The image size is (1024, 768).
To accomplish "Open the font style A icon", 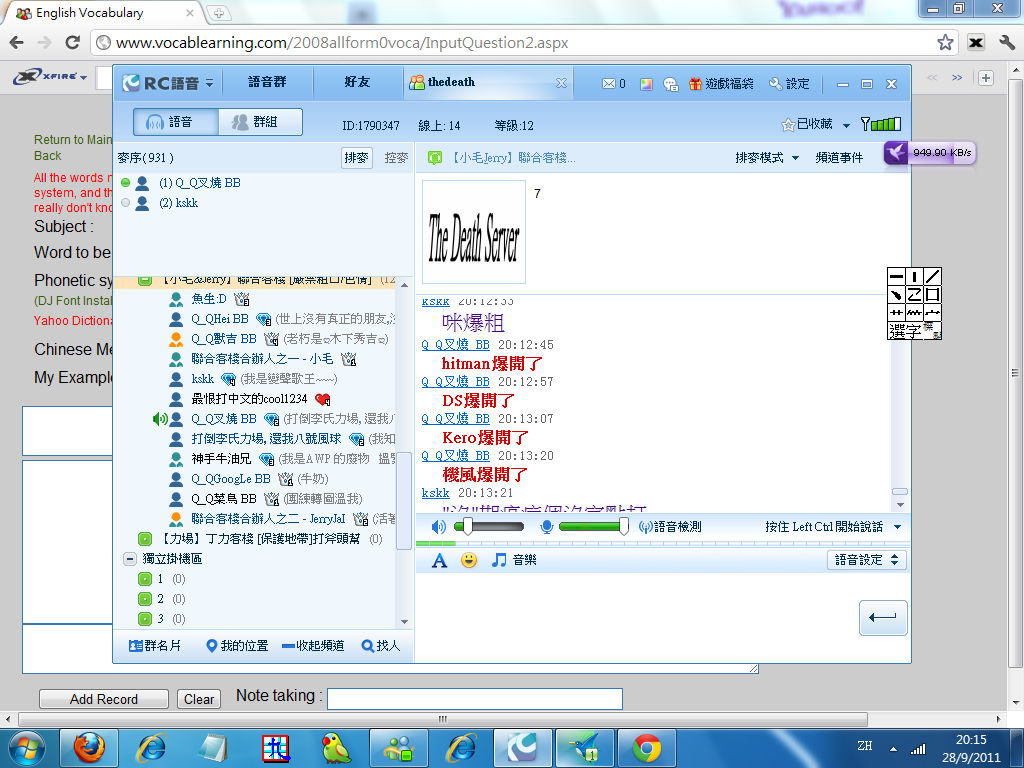I will tap(440, 560).
